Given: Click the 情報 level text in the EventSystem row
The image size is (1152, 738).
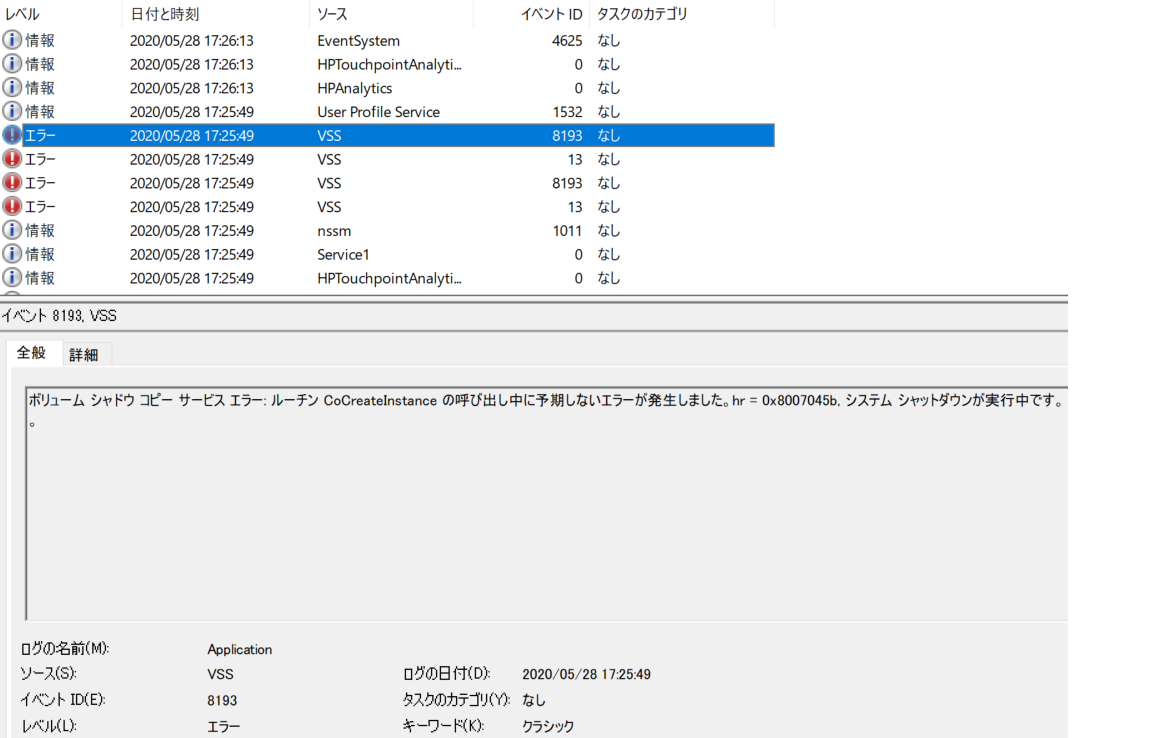Looking at the screenshot, I should [x=40, y=40].
